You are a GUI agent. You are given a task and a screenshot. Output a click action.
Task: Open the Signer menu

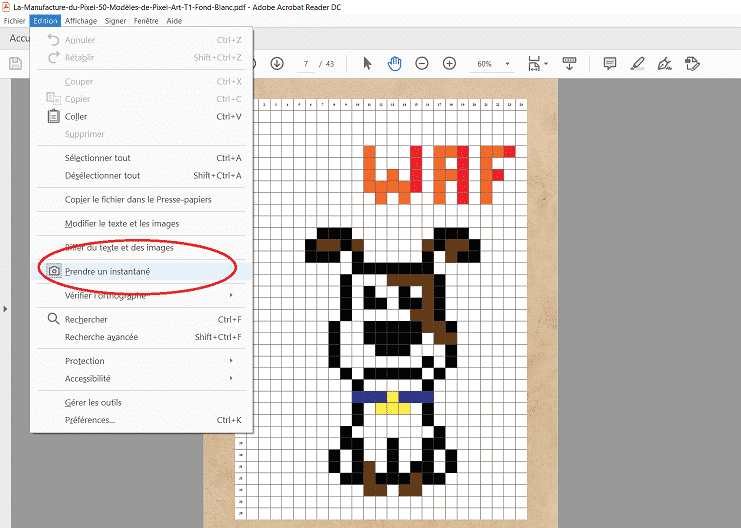(115, 21)
